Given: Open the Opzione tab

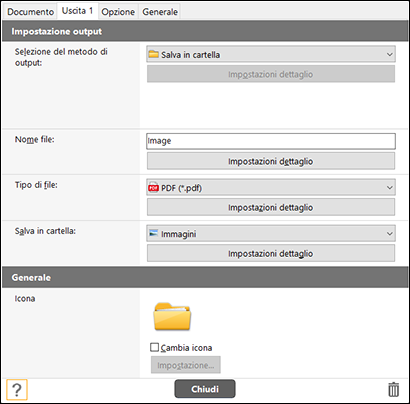Looking at the screenshot, I should click(x=118, y=12).
